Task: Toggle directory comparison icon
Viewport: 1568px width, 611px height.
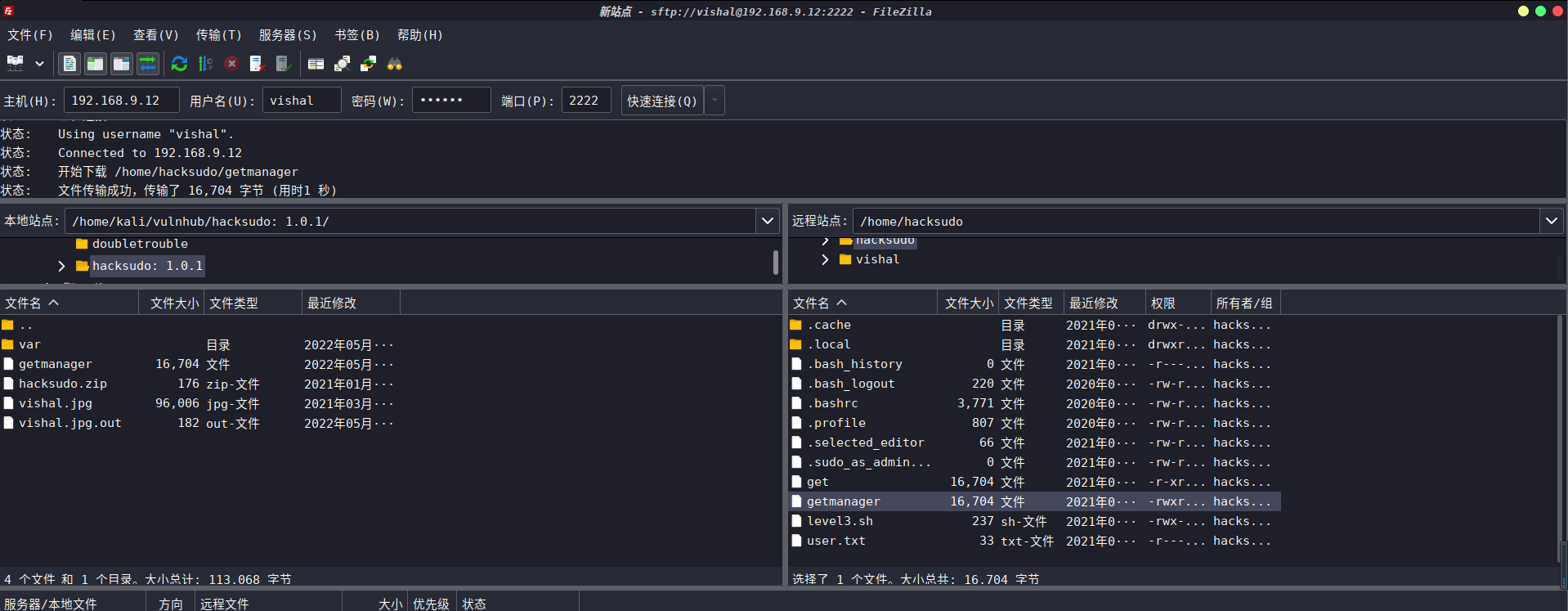Action: pyautogui.click(x=342, y=63)
